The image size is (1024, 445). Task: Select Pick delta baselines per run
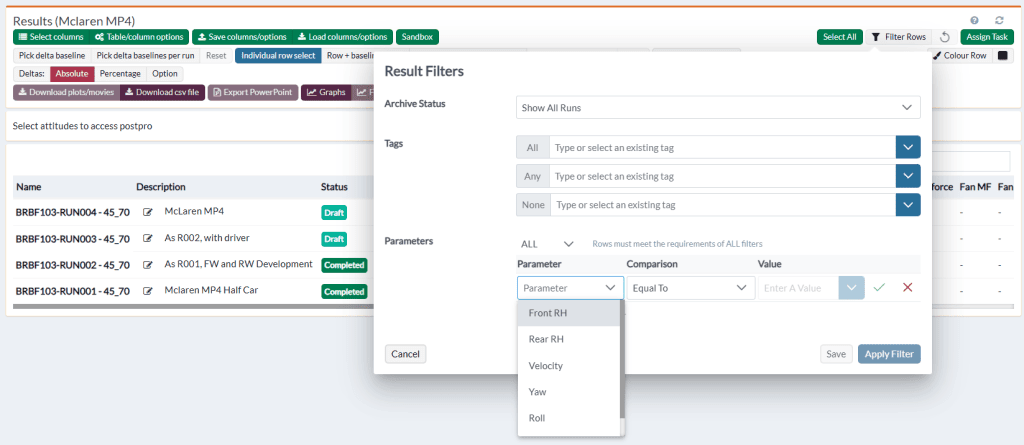145,56
